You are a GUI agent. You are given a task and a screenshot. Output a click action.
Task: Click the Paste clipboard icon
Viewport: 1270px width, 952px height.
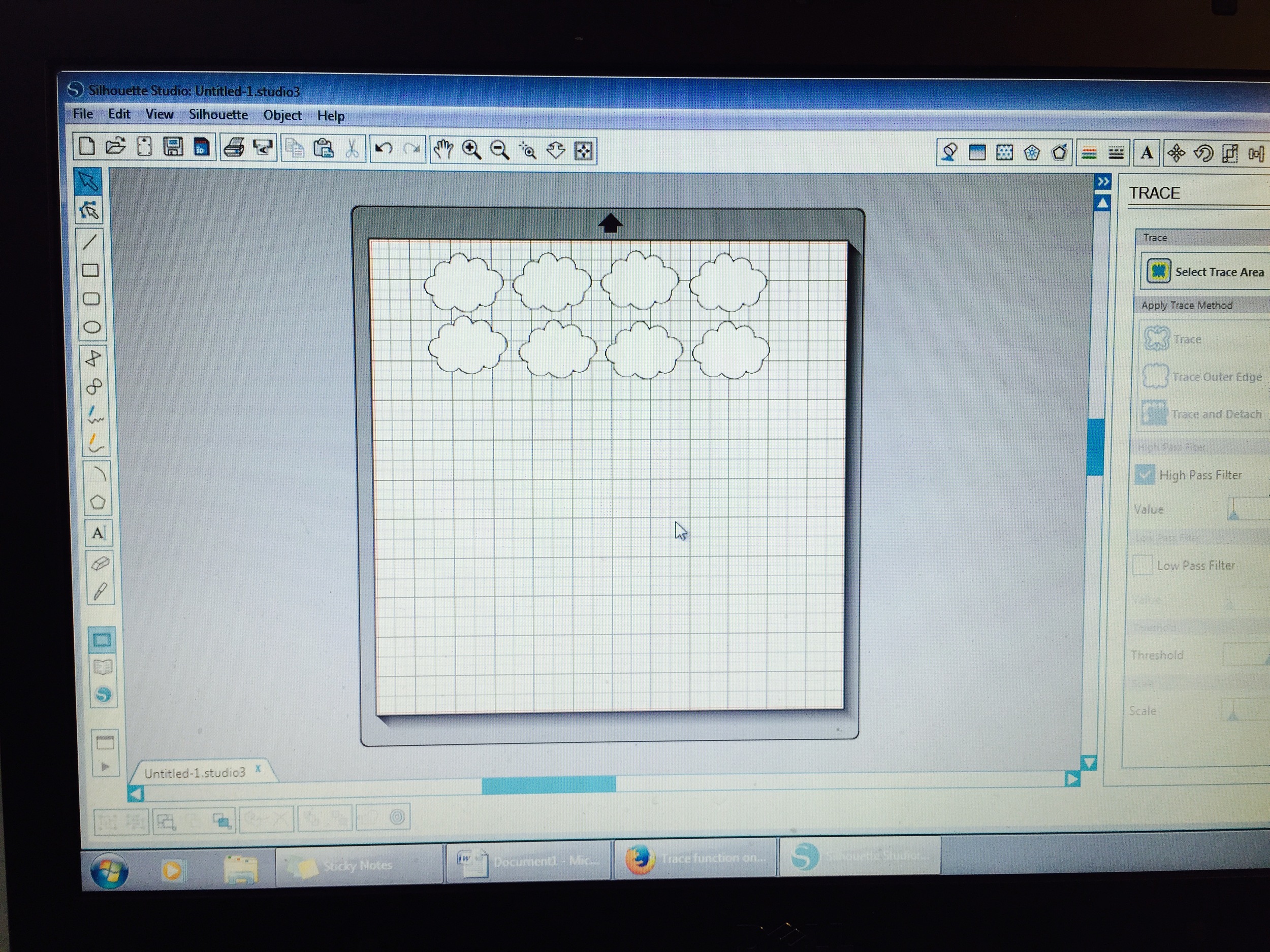pos(324,149)
